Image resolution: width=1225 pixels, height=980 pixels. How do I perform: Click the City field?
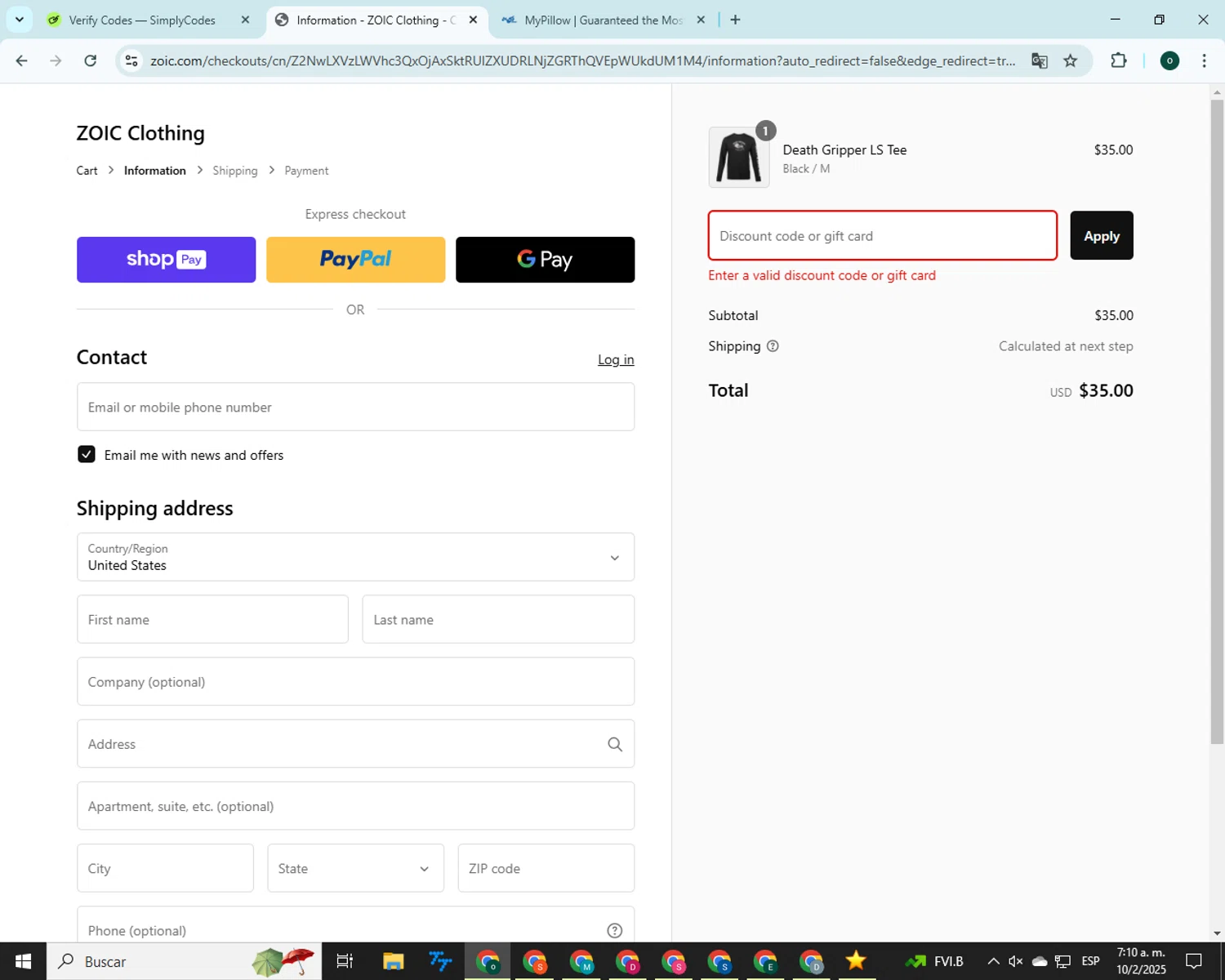(x=165, y=868)
